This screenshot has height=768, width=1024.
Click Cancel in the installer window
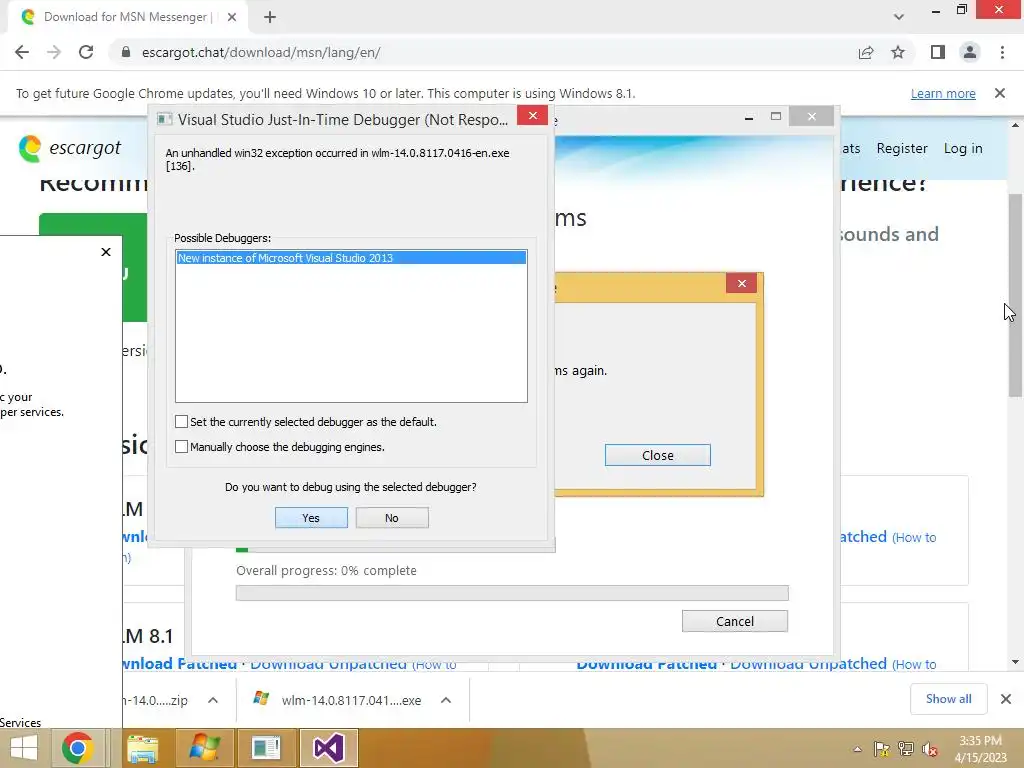(735, 621)
